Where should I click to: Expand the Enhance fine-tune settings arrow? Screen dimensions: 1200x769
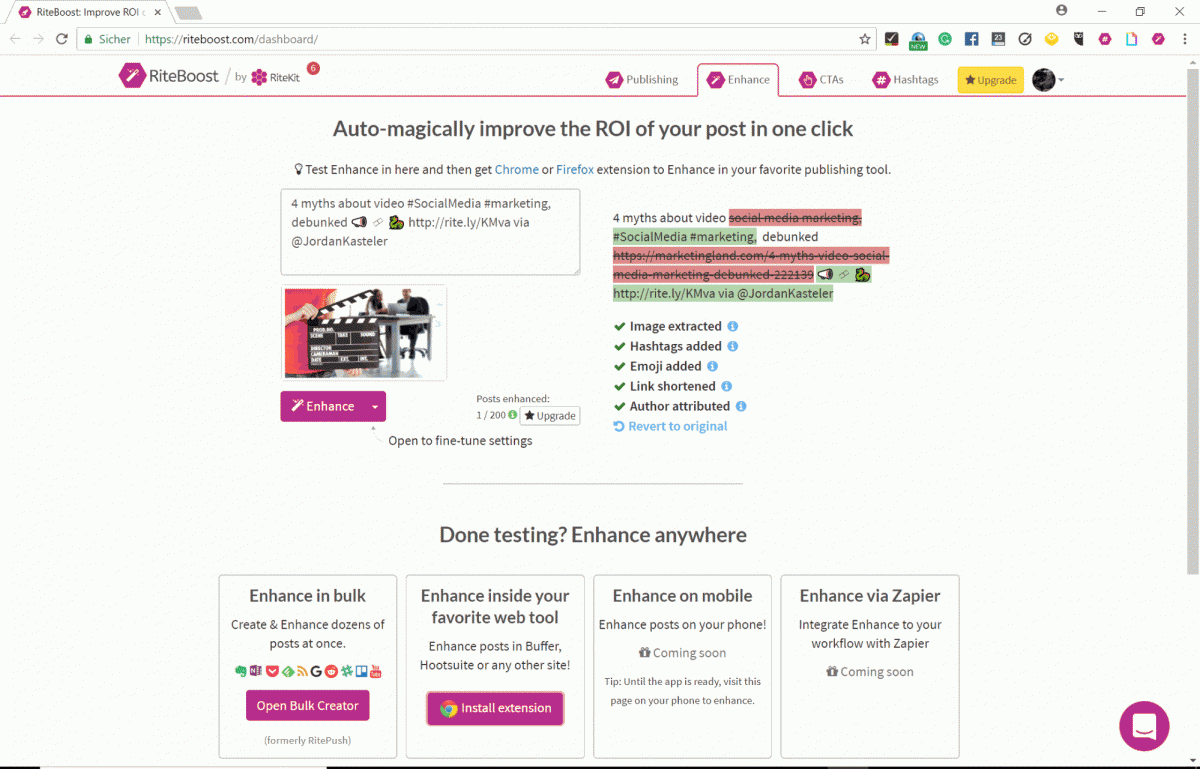click(x=374, y=406)
